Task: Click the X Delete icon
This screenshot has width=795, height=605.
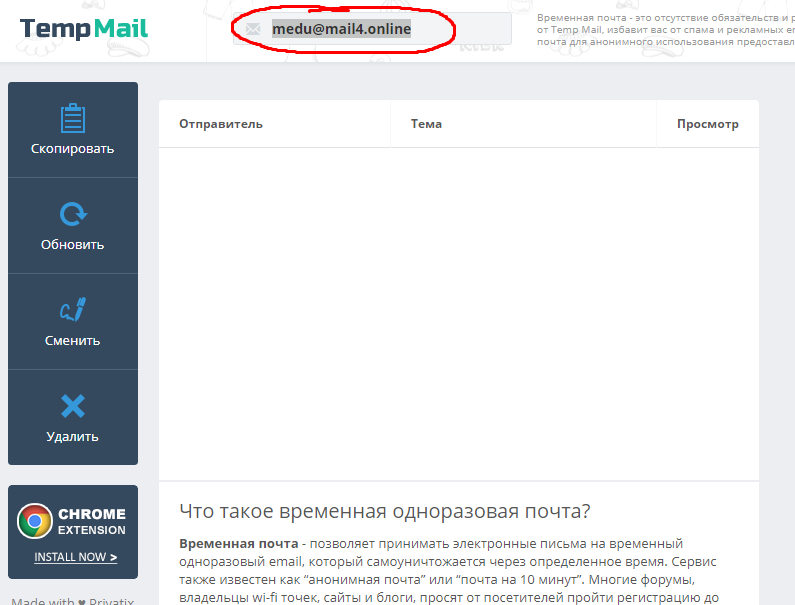Action: coord(72,406)
